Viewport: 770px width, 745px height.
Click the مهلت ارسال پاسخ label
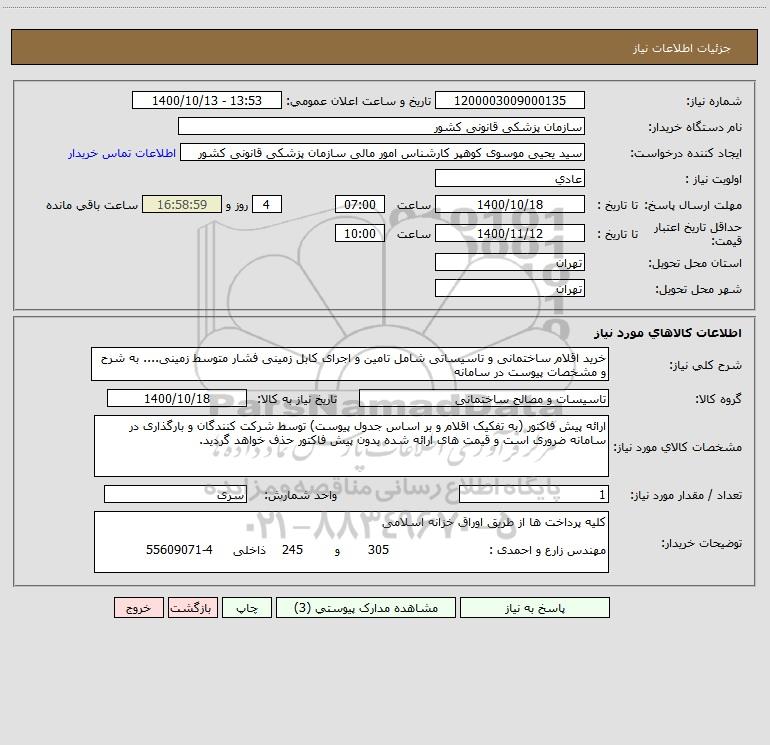(693, 205)
